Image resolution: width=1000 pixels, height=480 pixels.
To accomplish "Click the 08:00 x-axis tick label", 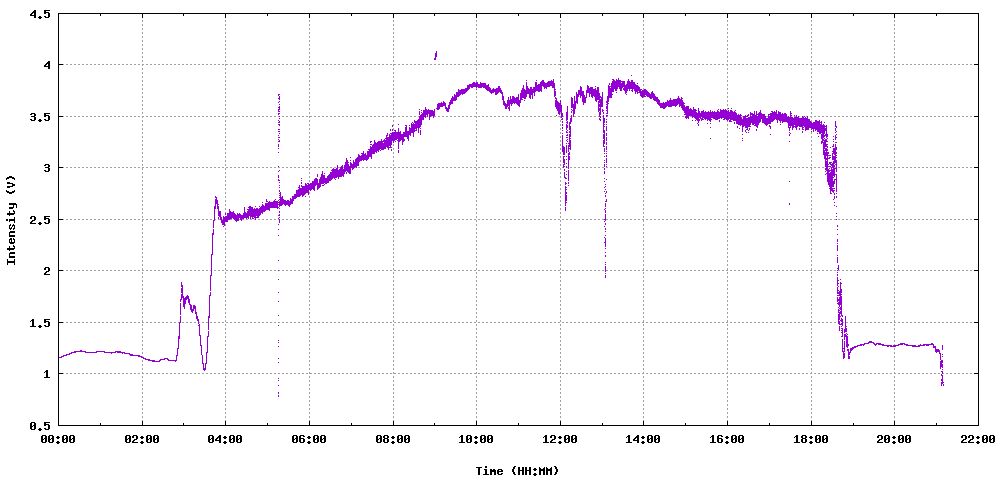I will tap(393, 439).
